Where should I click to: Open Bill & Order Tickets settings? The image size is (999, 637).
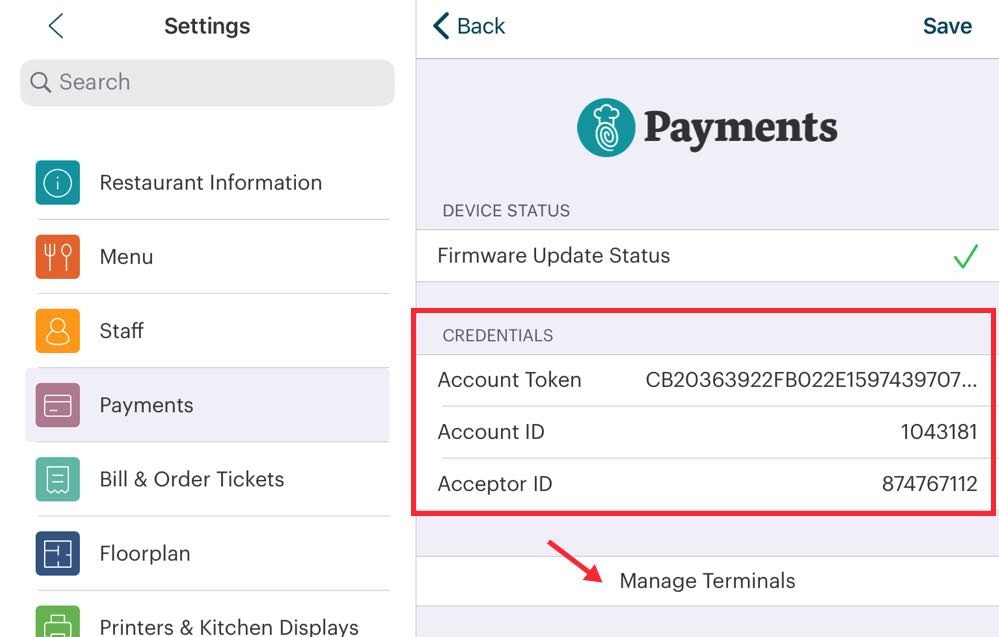coord(192,479)
